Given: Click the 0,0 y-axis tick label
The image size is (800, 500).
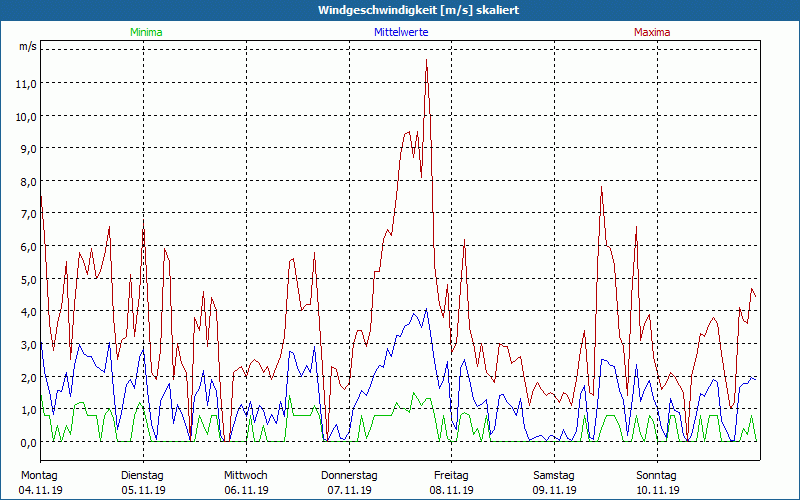Looking at the screenshot, I should (27, 442).
